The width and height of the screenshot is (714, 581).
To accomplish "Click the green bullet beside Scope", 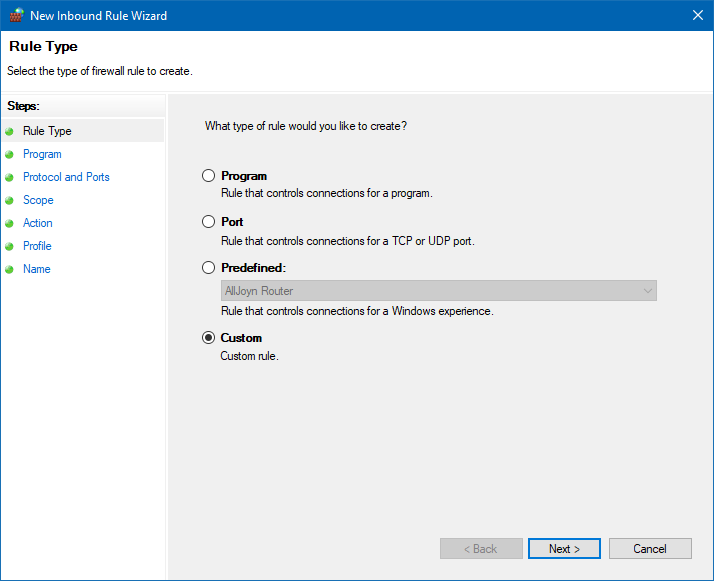I will pos(10,200).
